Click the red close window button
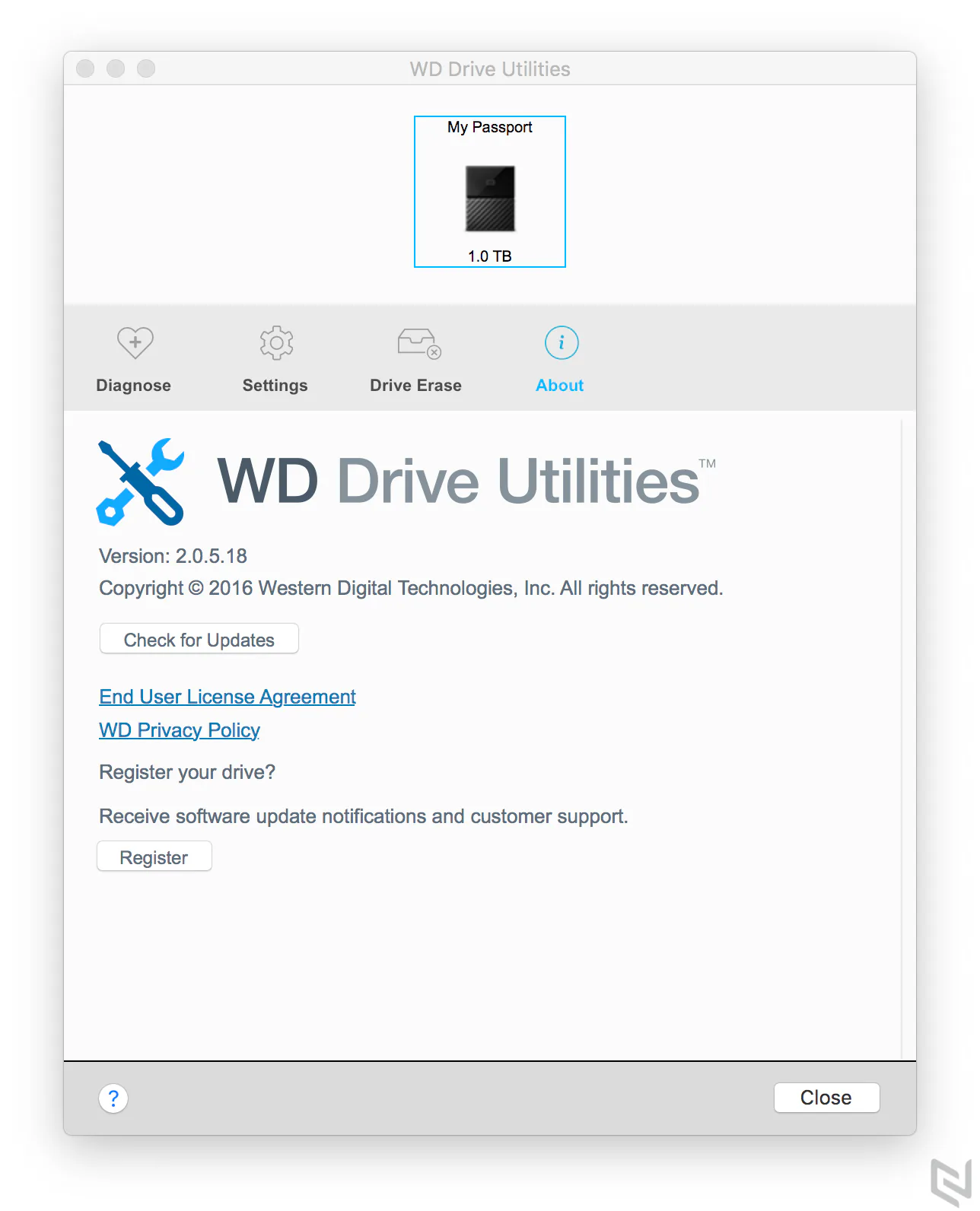The image size is (980, 1211). tap(85, 68)
